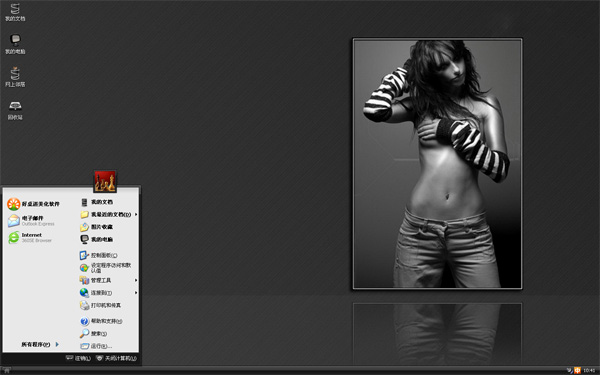Expand the 连接到 submenu arrow

[x=136, y=293]
